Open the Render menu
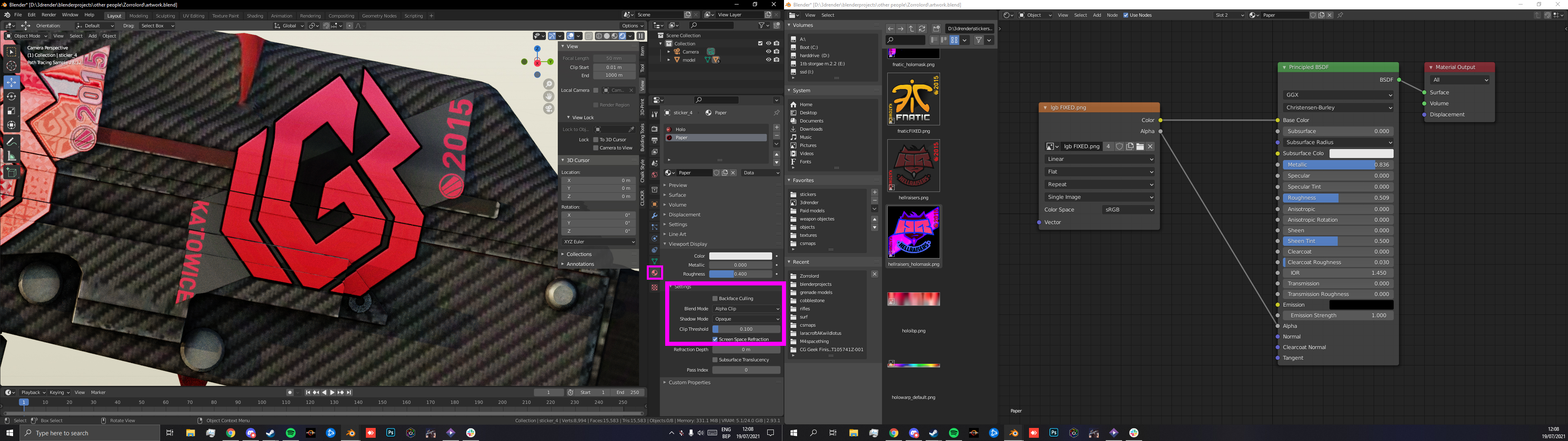This screenshot has height=441, width=1568. [x=49, y=15]
